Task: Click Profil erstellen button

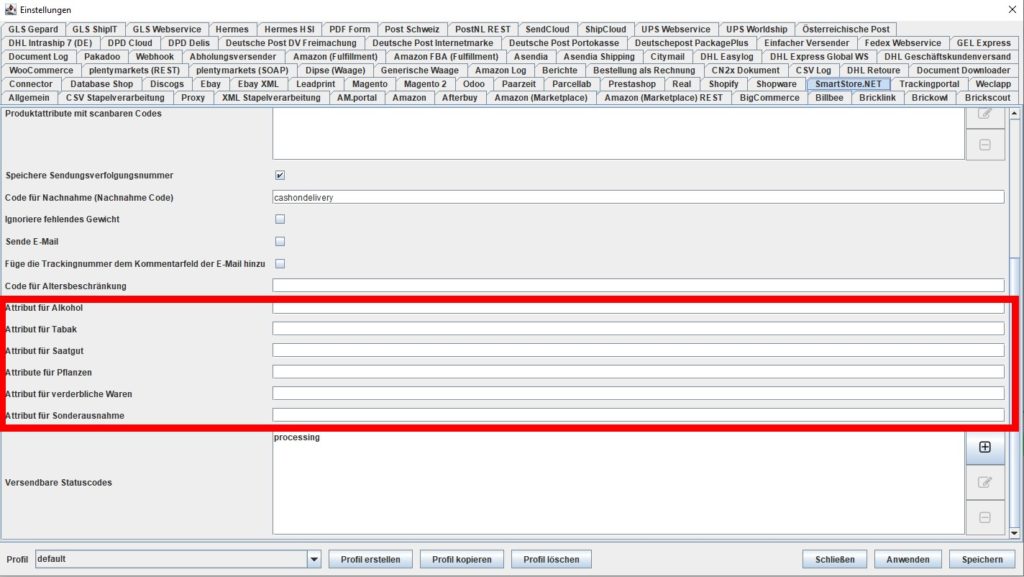Action: click(370, 559)
